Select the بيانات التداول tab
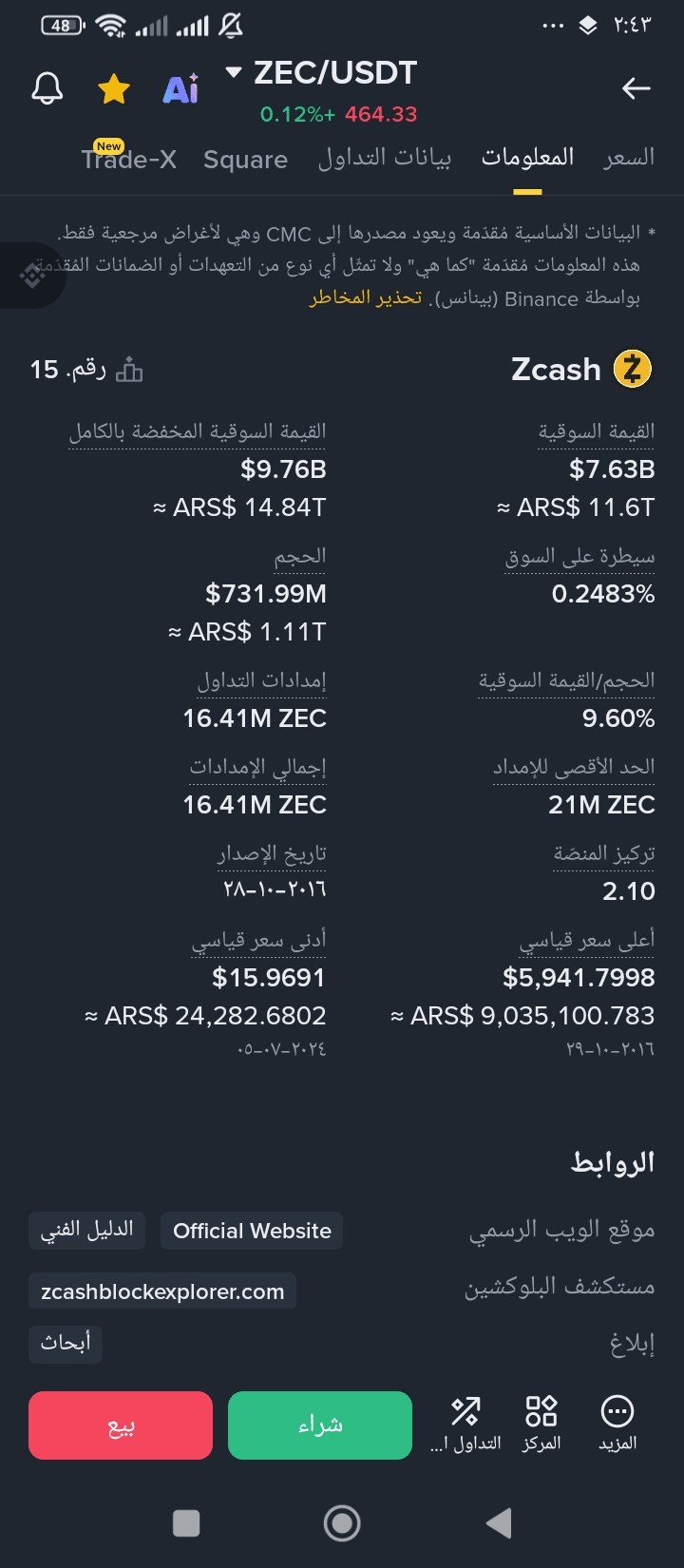This screenshot has height=1568, width=684. (x=384, y=158)
